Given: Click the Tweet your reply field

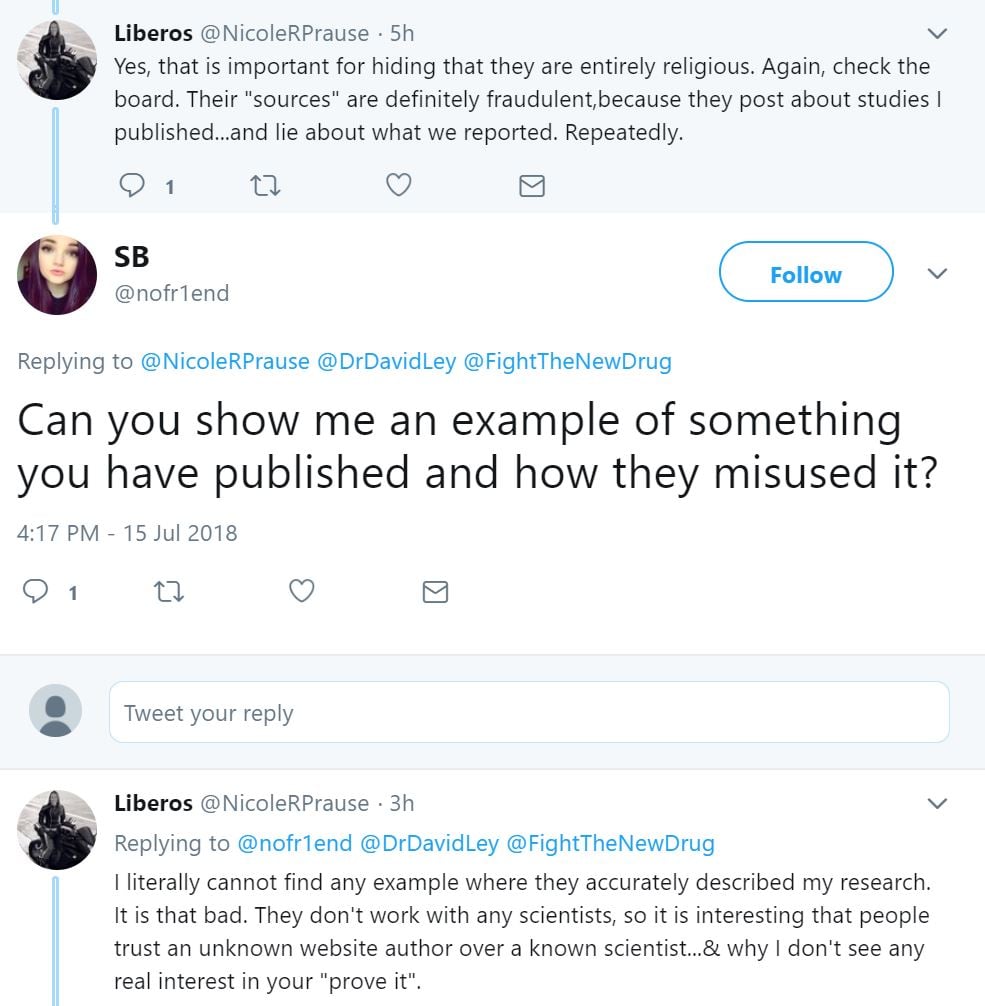Looking at the screenshot, I should click(528, 713).
